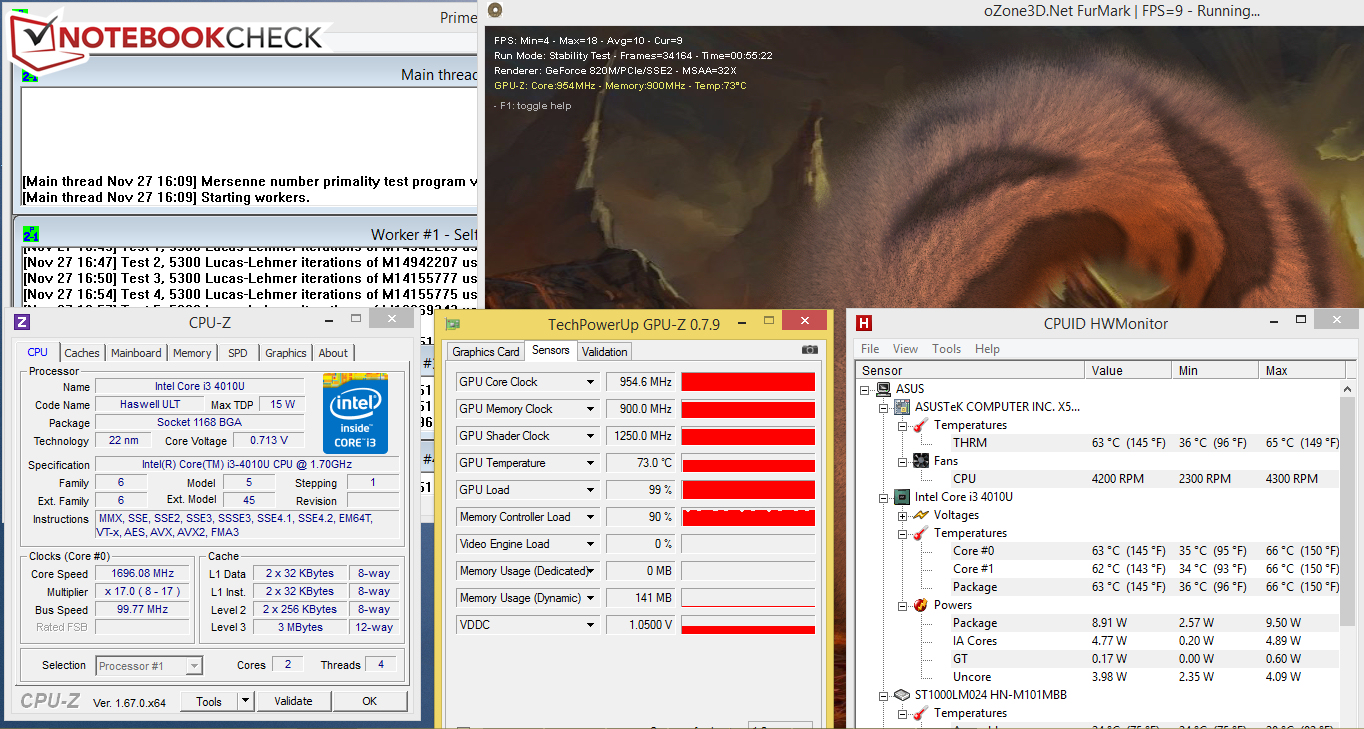Open the GPU Memory Clock sensor dropdown

[x=591, y=409]
